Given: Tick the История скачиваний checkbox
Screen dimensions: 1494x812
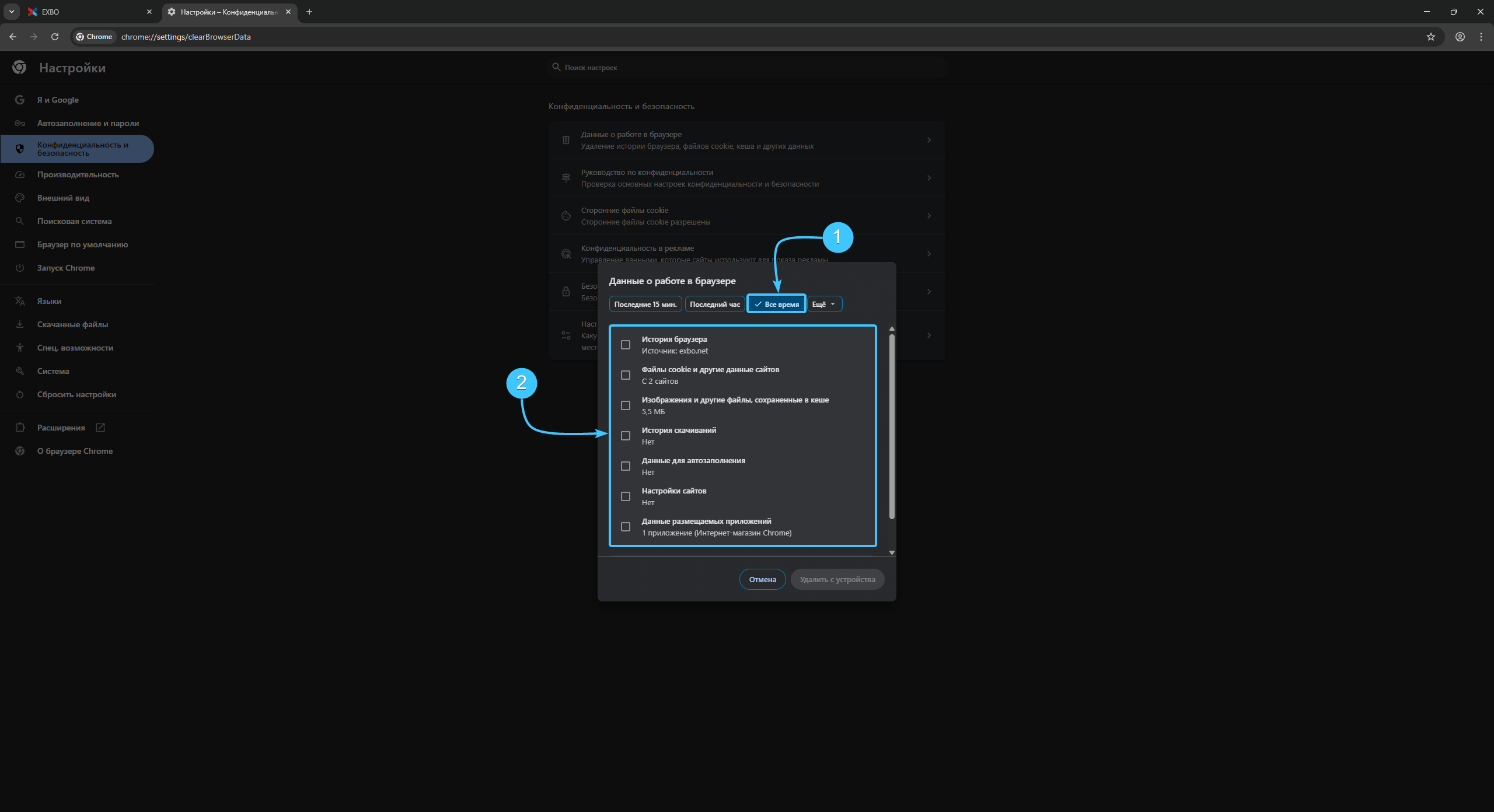Looking at the screenshot, I should (x=626, y=436).
